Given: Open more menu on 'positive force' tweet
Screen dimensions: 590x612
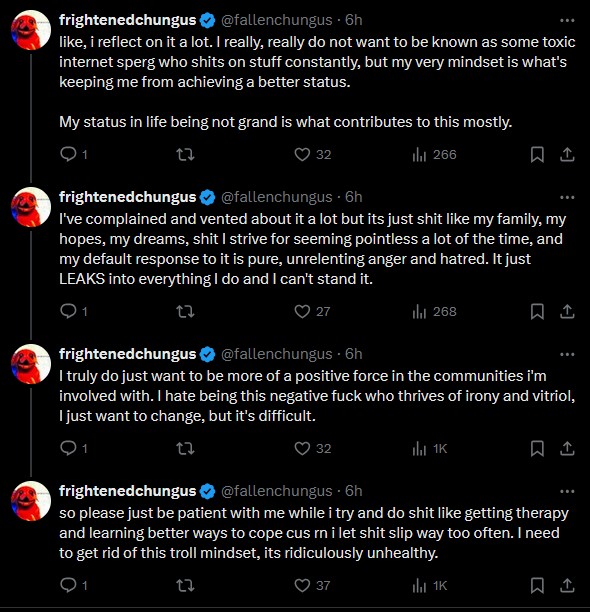Looking at the screenshot, I should [567, 354].
